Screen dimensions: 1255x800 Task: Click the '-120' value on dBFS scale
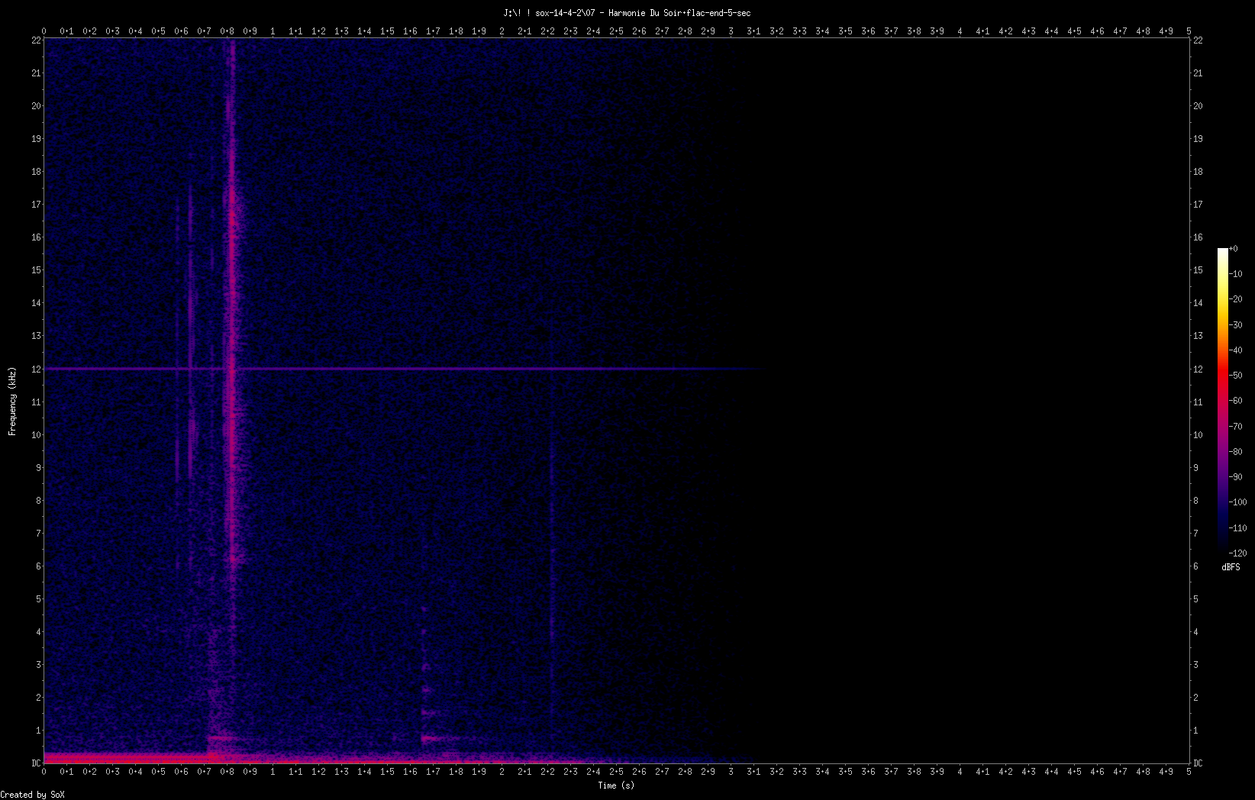1238,552
